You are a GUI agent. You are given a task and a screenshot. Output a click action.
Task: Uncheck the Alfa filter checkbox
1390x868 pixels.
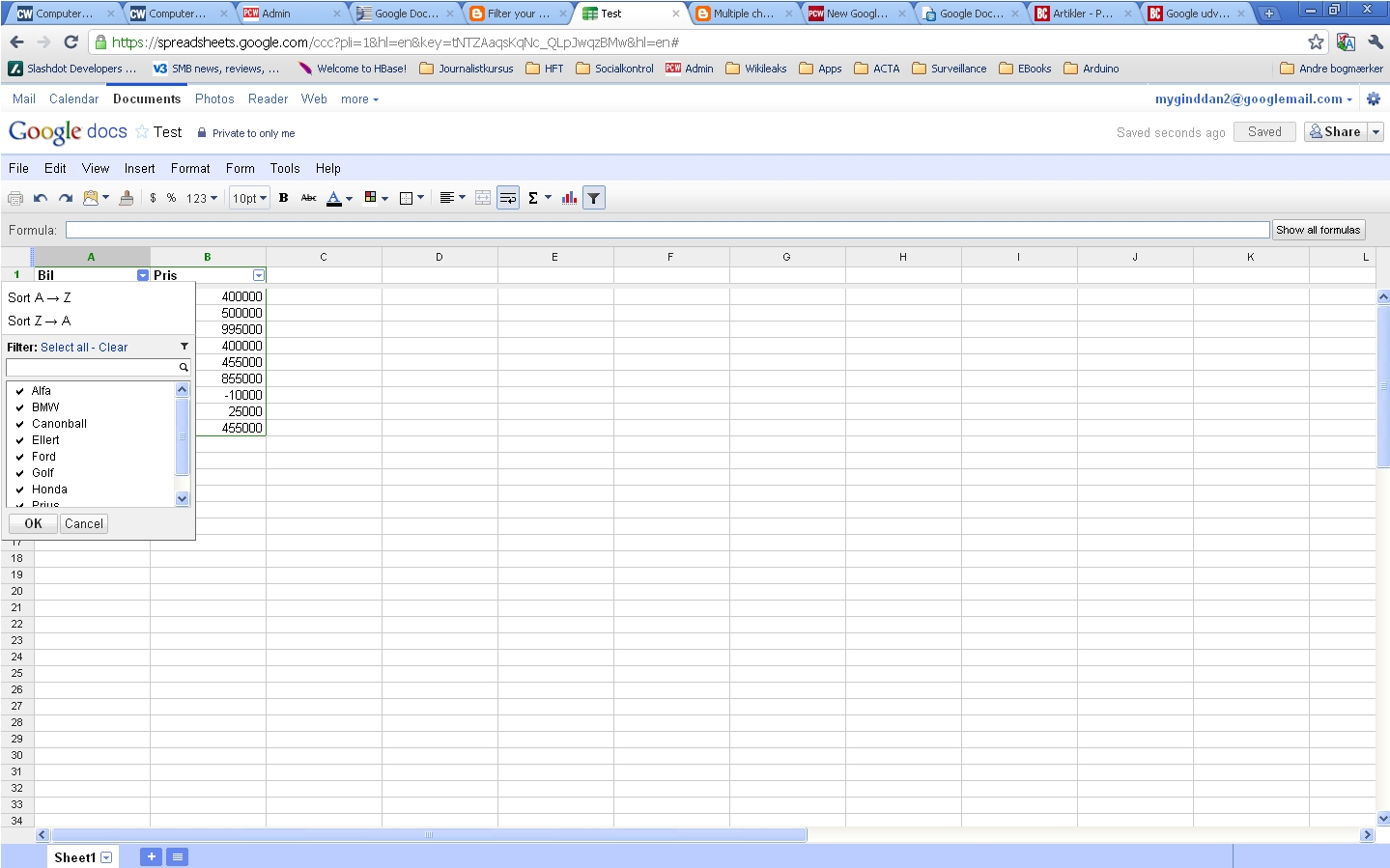tap(20, 391)
